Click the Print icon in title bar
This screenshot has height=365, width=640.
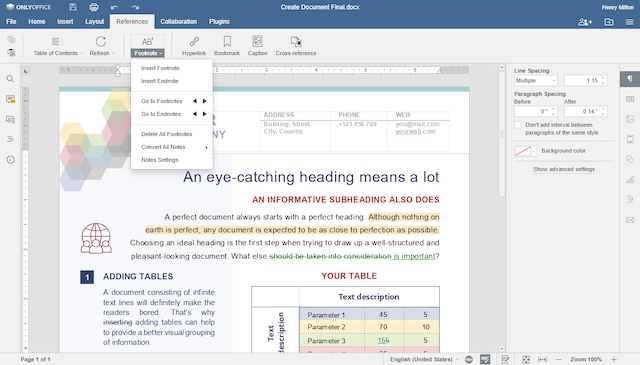coord(94,7)
